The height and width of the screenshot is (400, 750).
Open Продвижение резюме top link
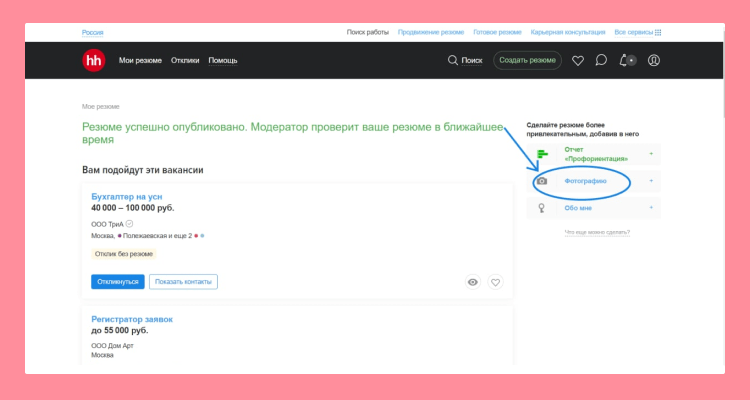(x=431, y=33)
